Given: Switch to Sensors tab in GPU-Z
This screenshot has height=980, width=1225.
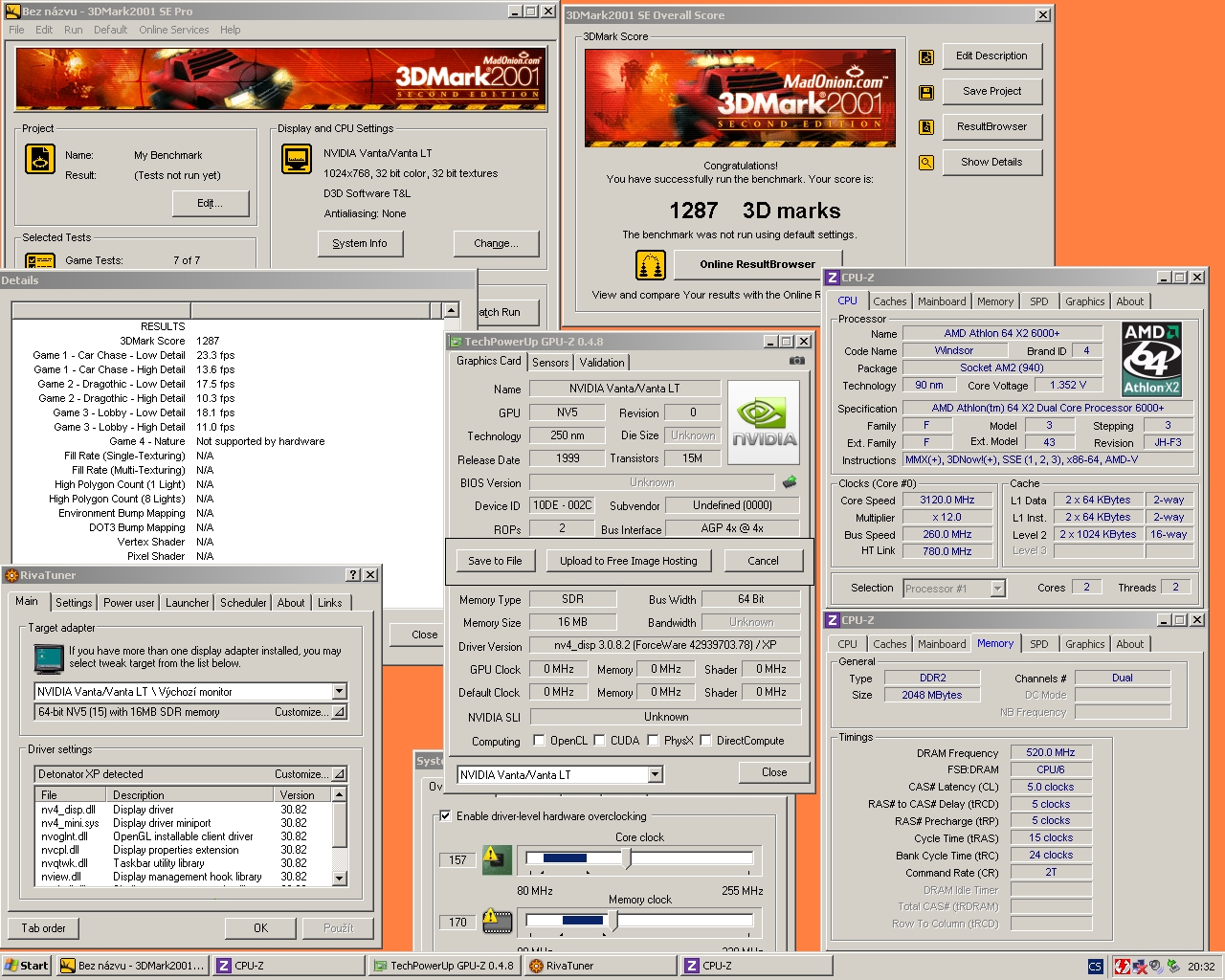Looking at the screenshot, I should 550,363.
